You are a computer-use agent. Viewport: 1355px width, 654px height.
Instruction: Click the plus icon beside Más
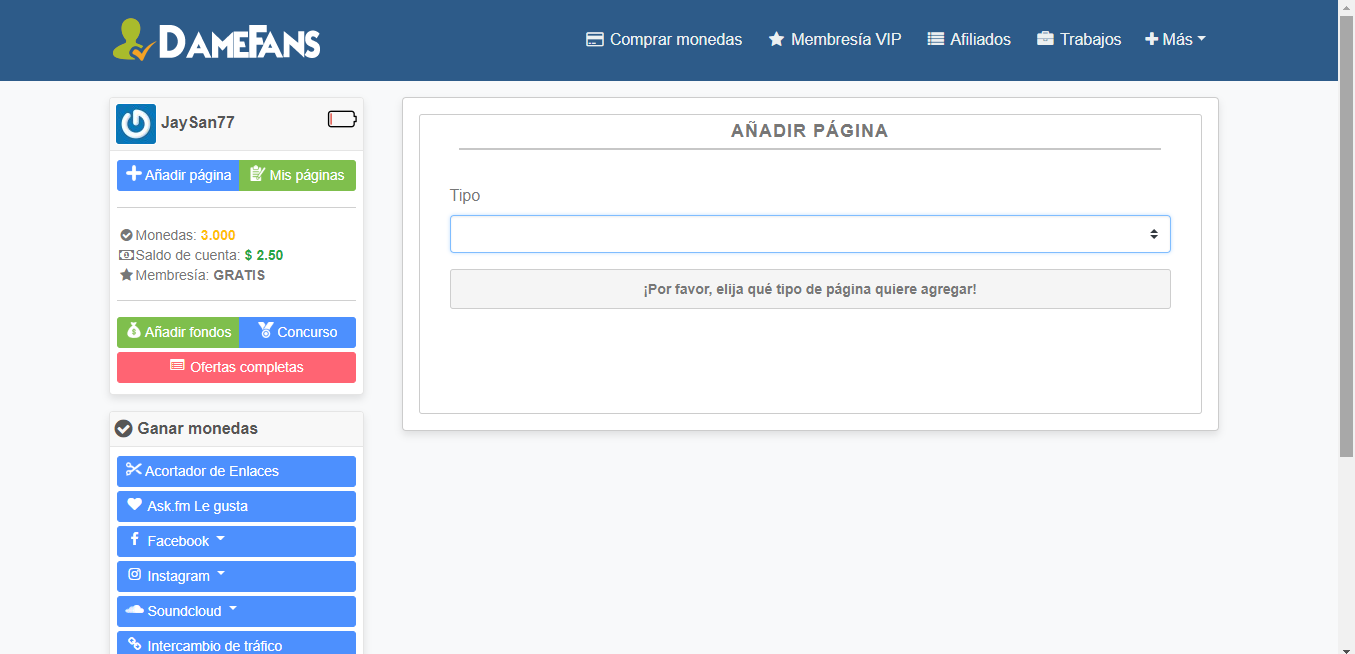(1151, 40)
